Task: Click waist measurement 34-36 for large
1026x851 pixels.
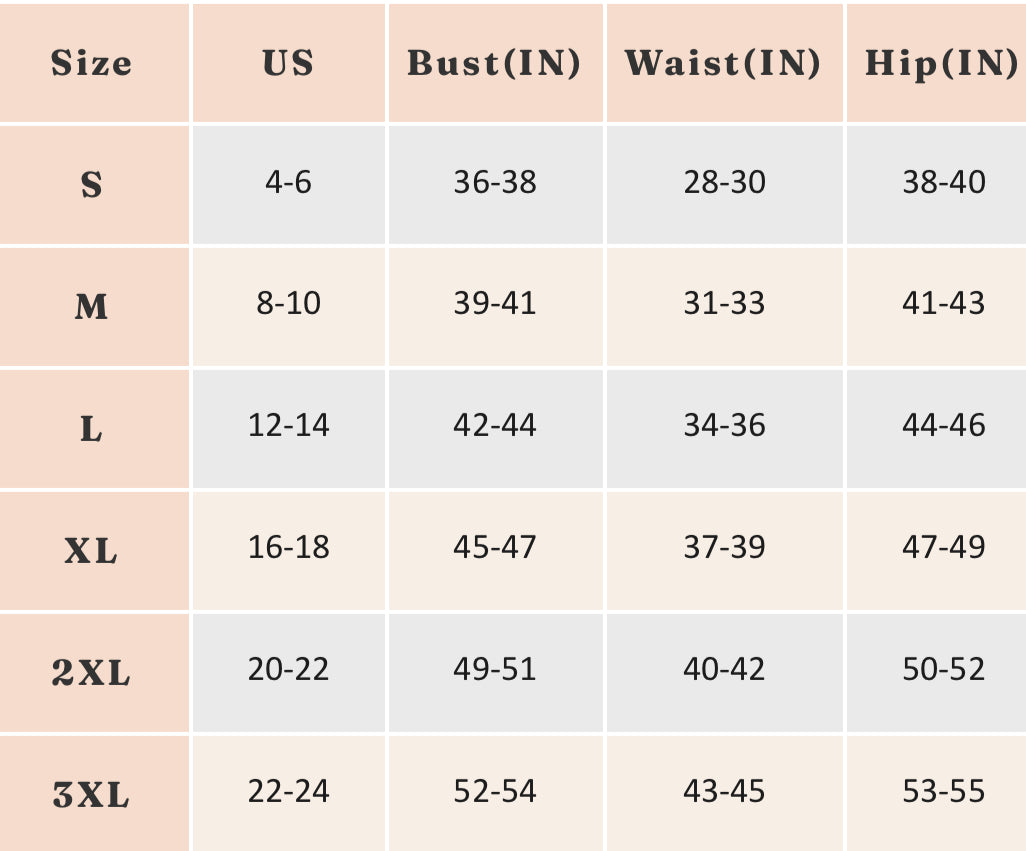Action: pos(724,425)
